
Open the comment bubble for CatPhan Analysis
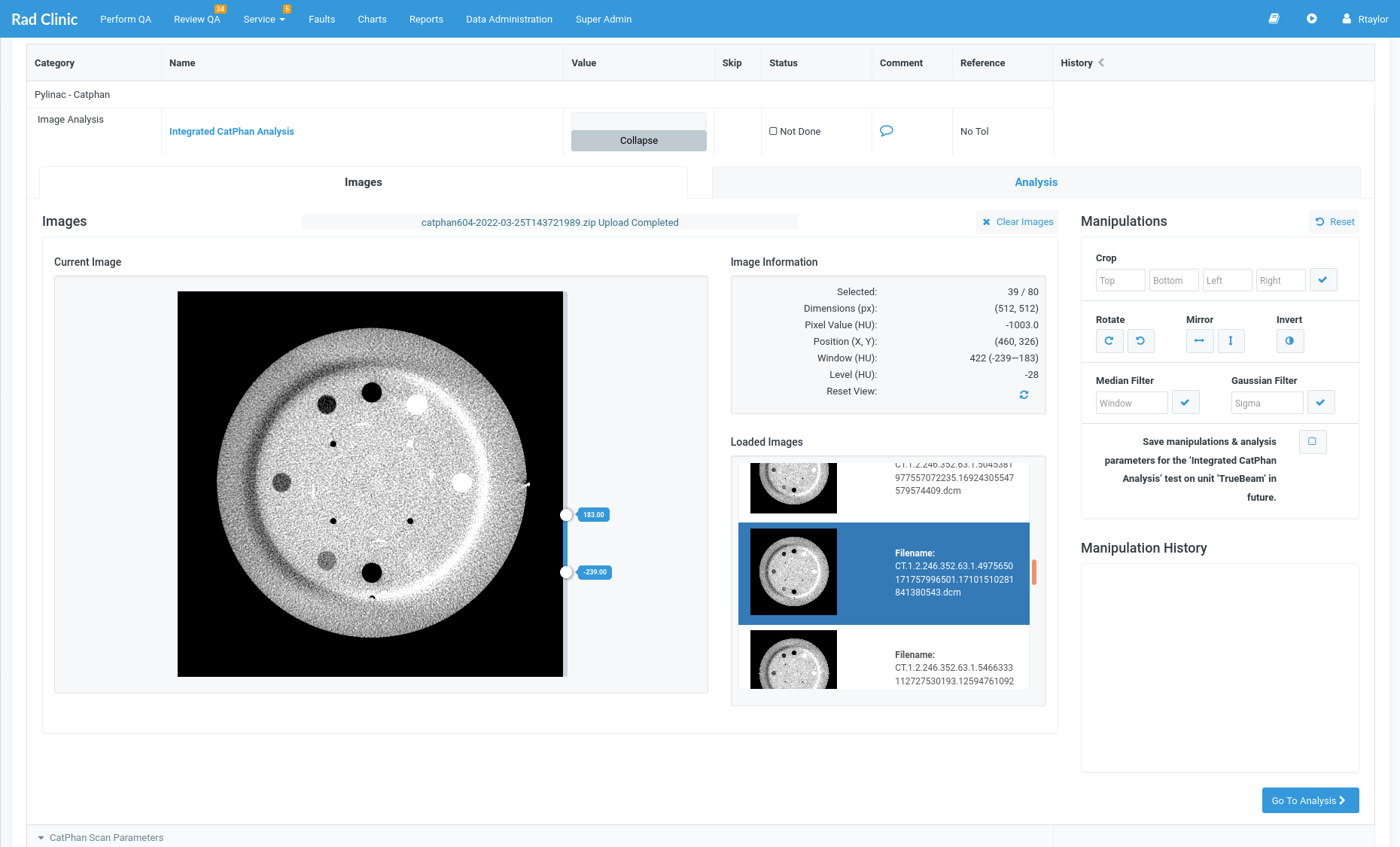coord(887,131)
